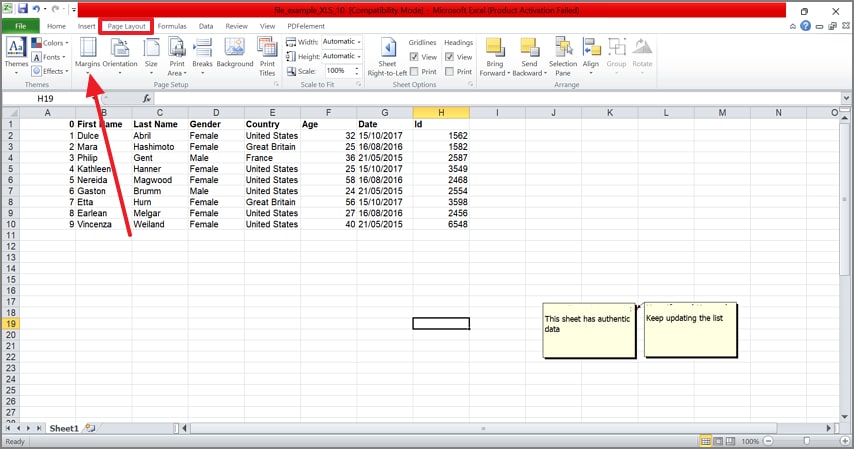Toggle Headings Print checkbox

coord(449,71)
